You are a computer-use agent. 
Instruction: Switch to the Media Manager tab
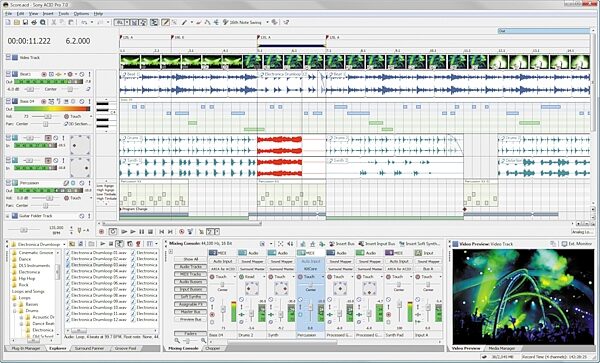502,348
